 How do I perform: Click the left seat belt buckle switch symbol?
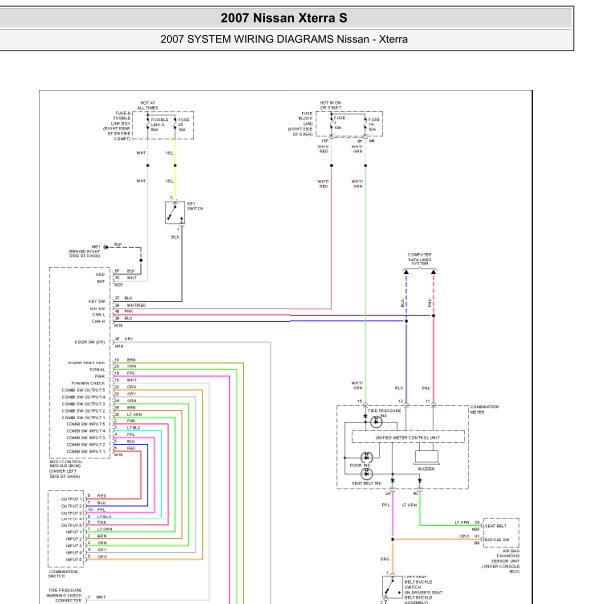click(392, 588)
